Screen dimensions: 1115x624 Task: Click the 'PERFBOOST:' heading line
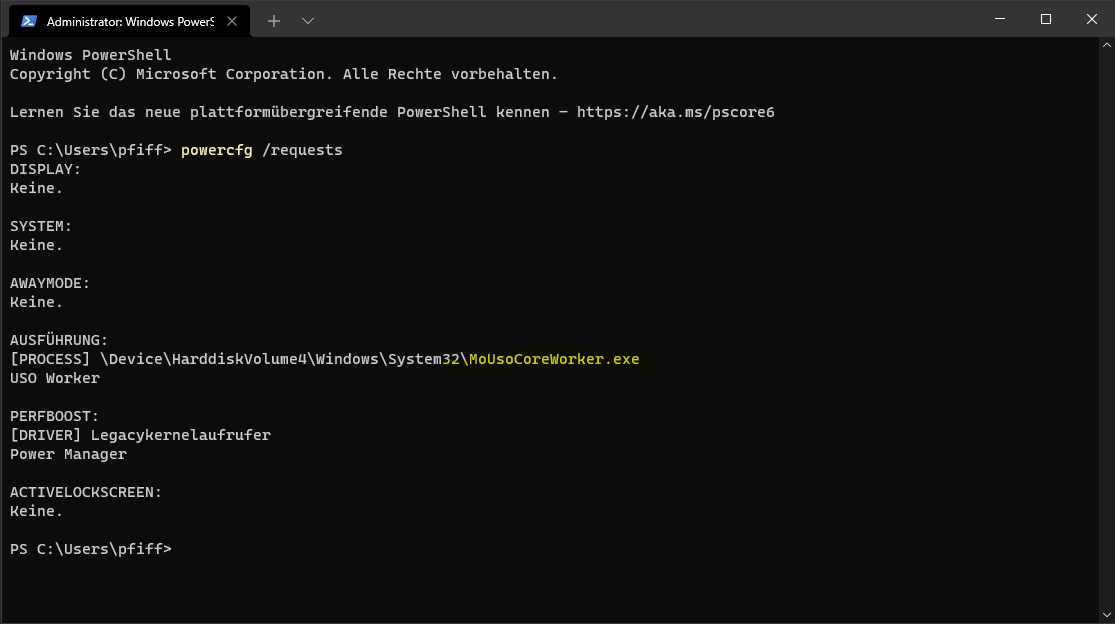tap(54, 416)
